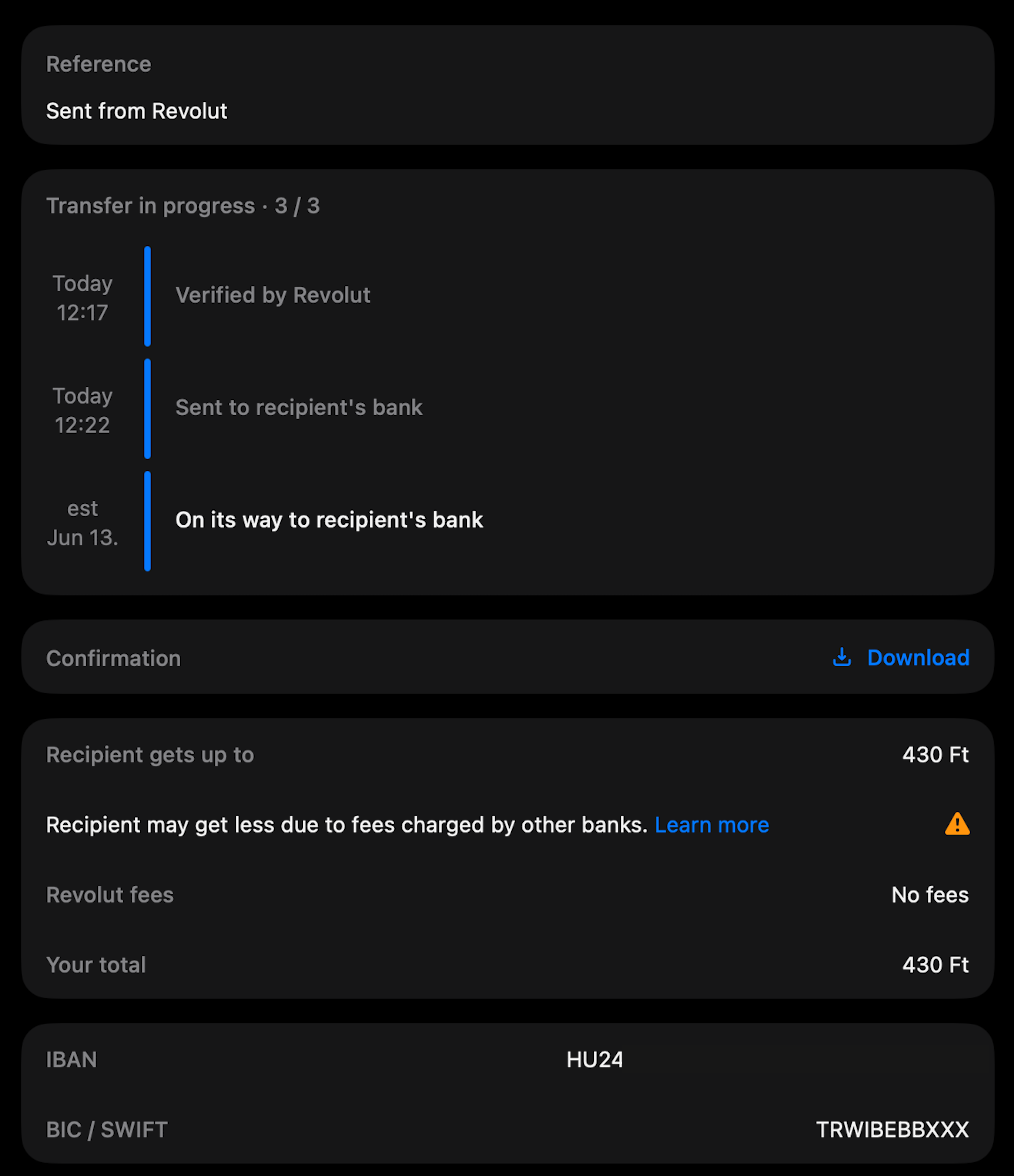1014x1176 pixels.
Task: Click the Today 12:17 timestamp
Action: click(82, 298)
